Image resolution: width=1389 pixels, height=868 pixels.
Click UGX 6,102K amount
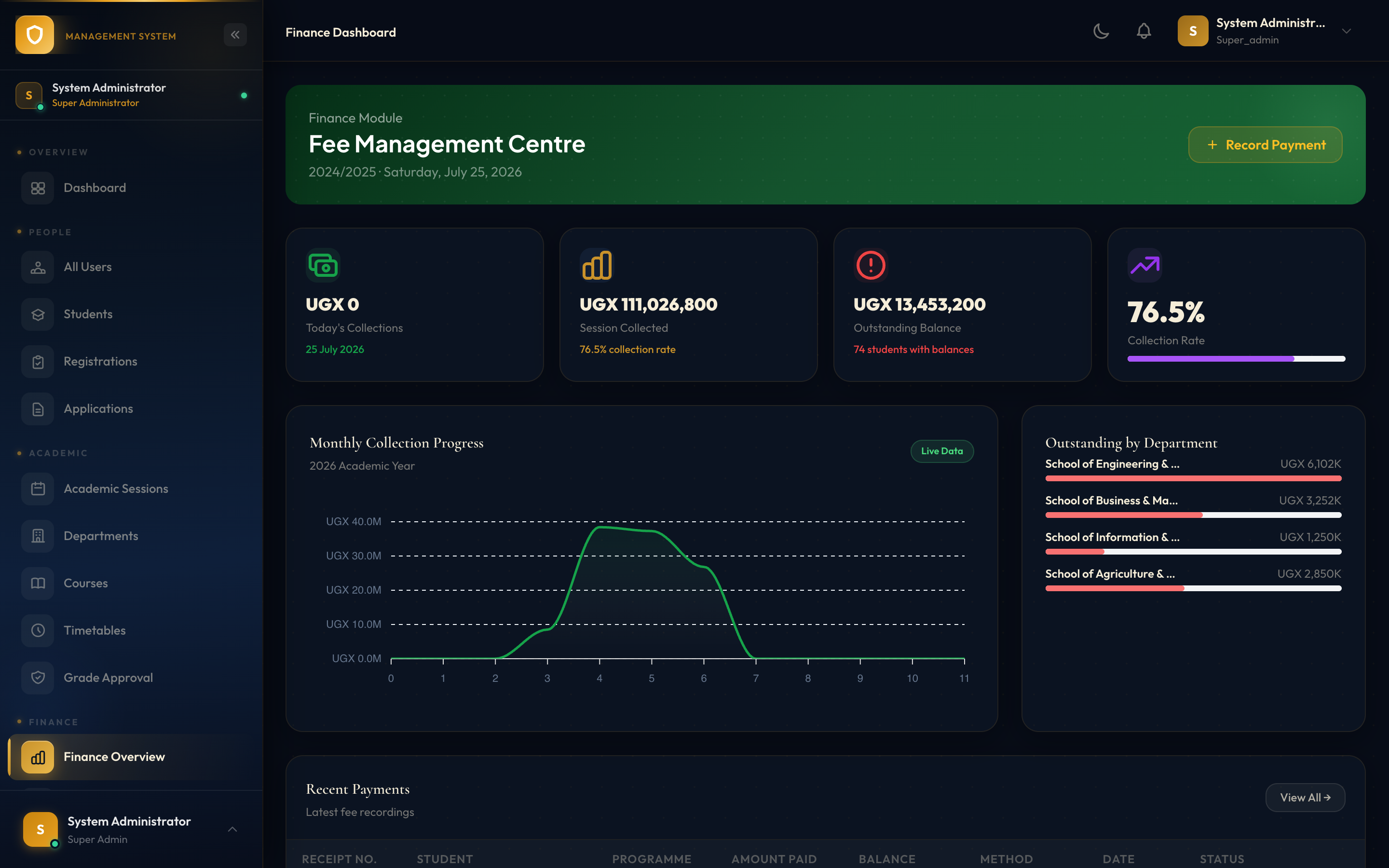pos(1310,464)
